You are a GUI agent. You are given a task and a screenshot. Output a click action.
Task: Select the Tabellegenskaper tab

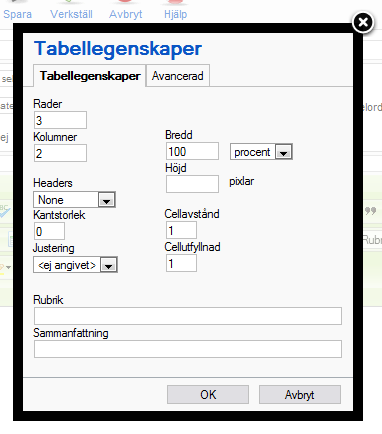pos(90,76)
